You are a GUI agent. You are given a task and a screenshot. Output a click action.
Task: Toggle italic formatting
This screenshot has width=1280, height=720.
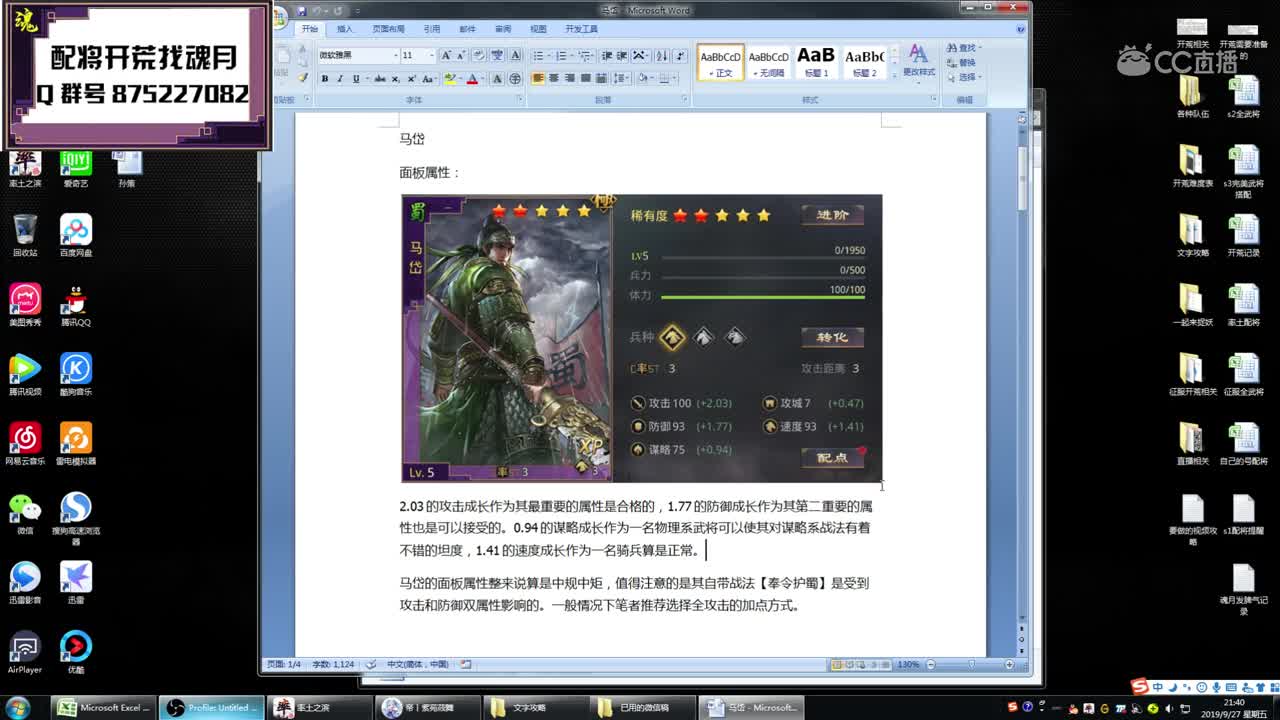[340, 79]
